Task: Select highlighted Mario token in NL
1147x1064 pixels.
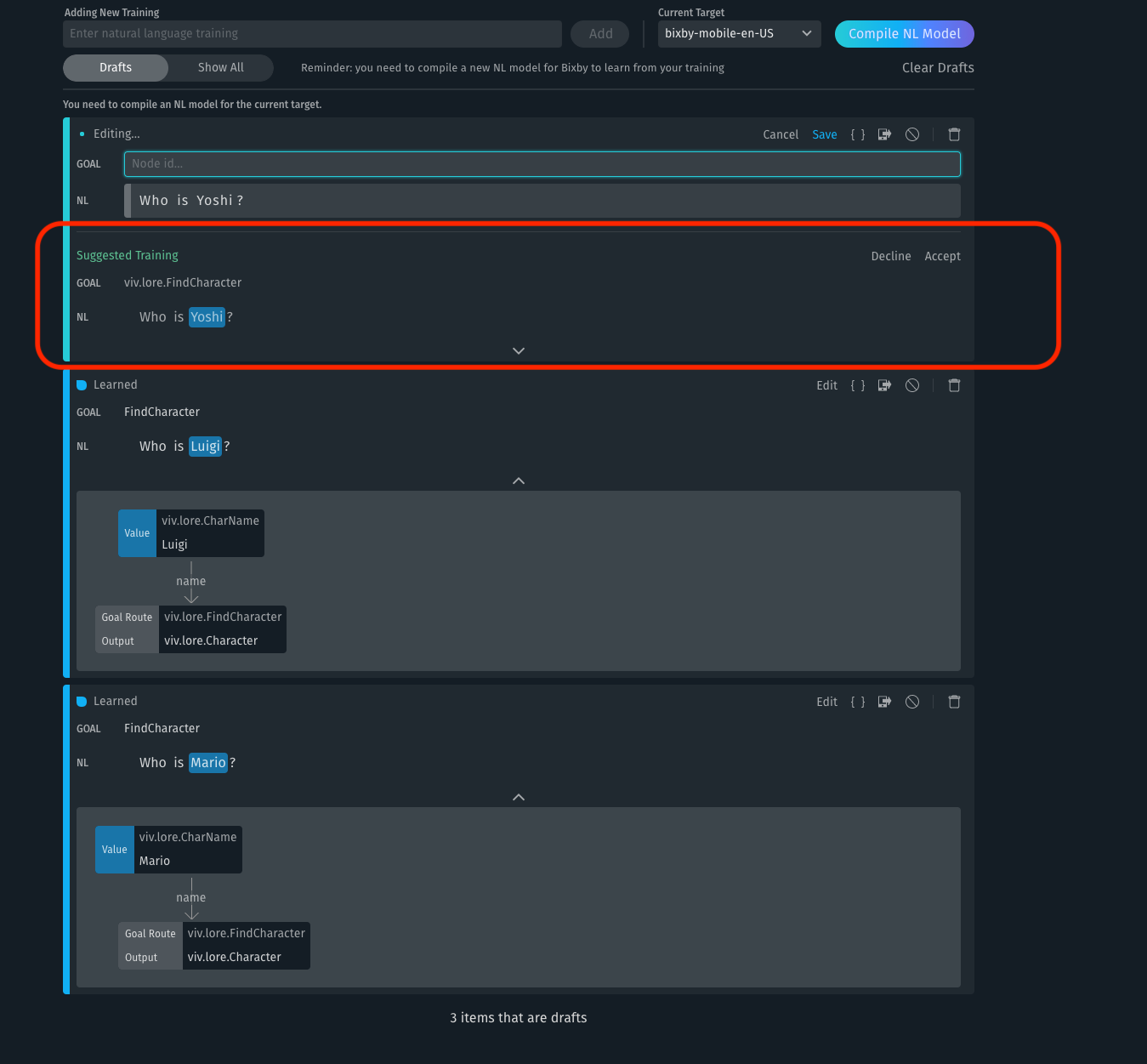Action: point(208,763)
